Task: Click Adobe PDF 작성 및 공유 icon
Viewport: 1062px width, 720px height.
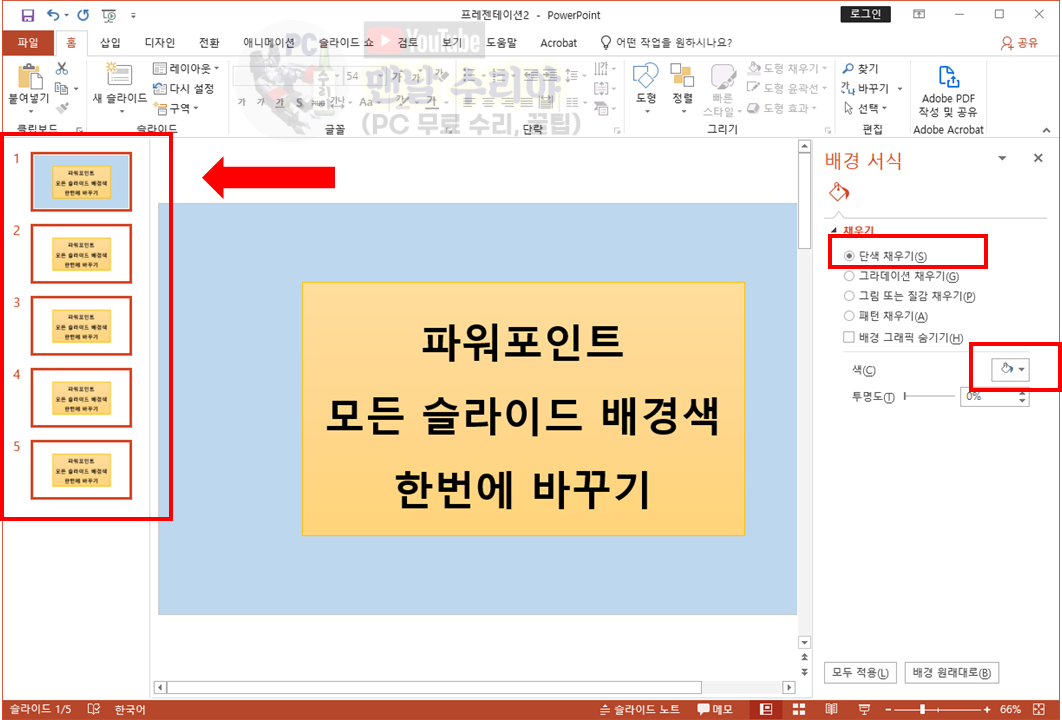Action: [948, 91]
